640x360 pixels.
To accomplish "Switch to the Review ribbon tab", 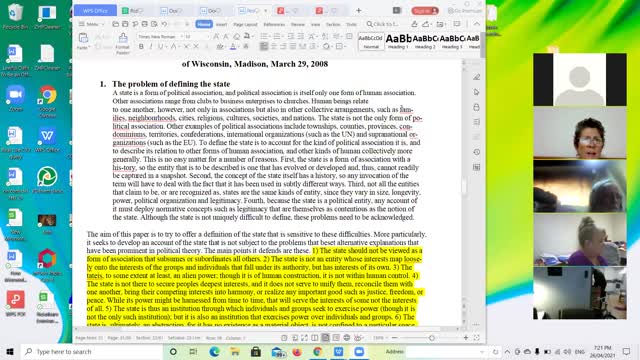I will [298, 24].
